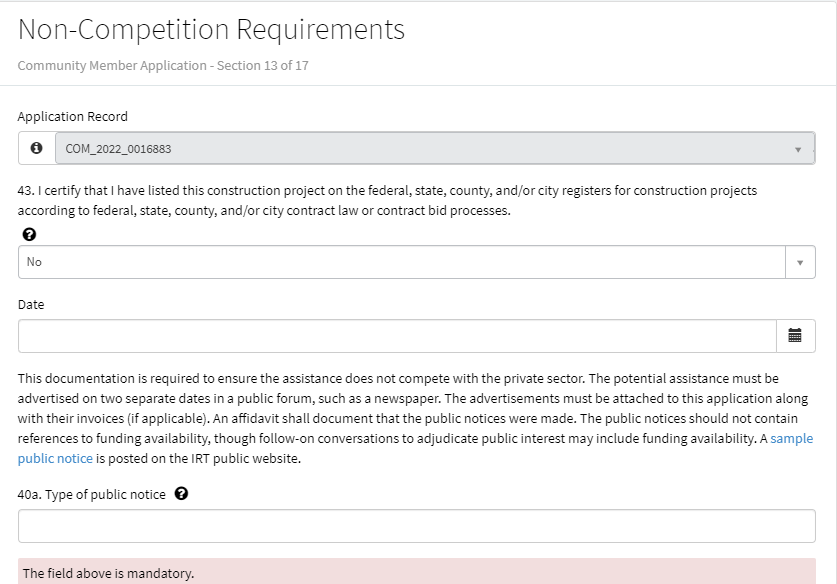Click the help icon below question 43
Screen dimensions: 837x584
click(29, 235)
